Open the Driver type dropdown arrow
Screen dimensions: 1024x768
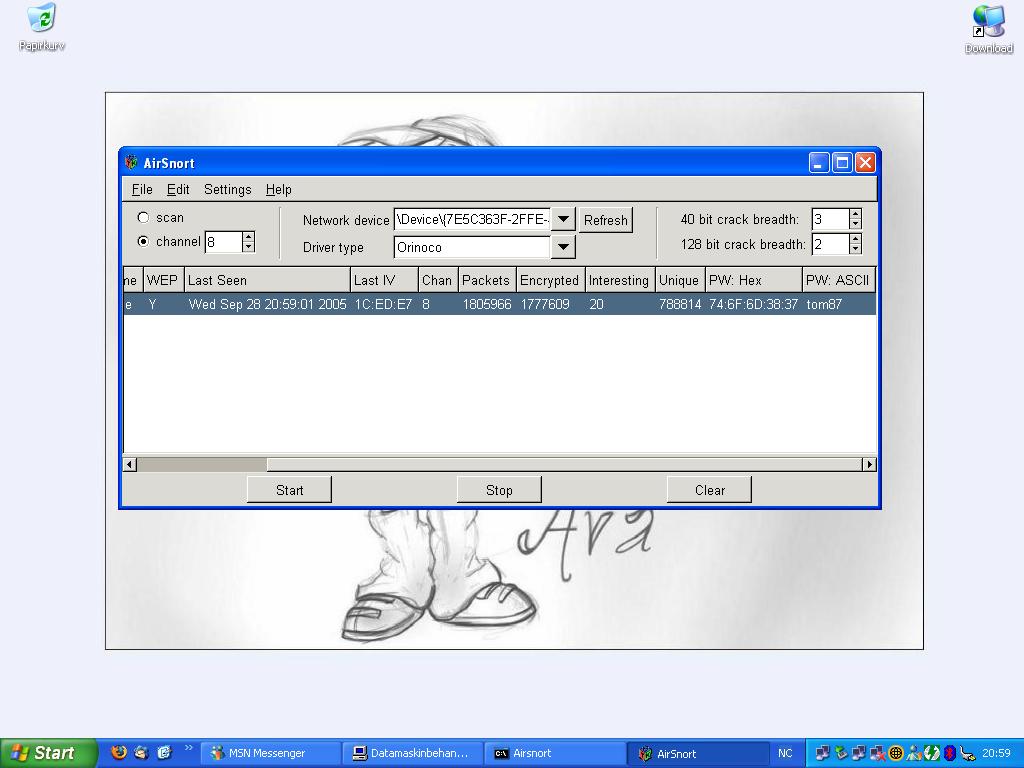pyautogui.click(x=563, y=247)
